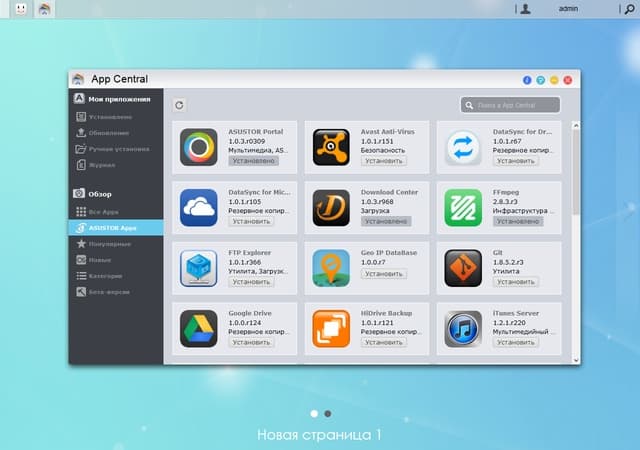Switch to the second desktop page dot
The width and height of the screenshot is (640, 450).
pos(327,414)
